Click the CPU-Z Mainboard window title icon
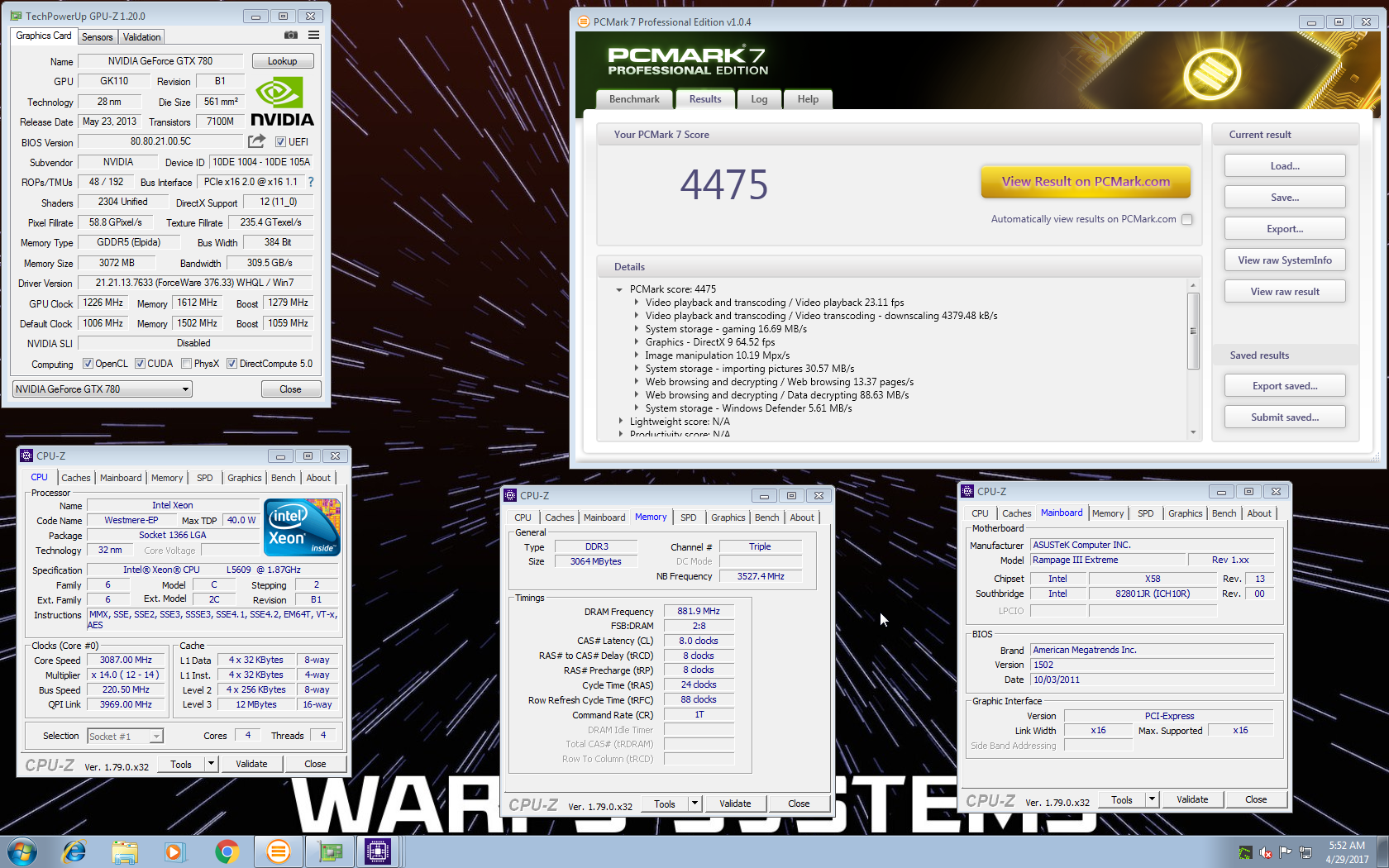This screenshot has width=1389, height=868. (x=967, y=491)
